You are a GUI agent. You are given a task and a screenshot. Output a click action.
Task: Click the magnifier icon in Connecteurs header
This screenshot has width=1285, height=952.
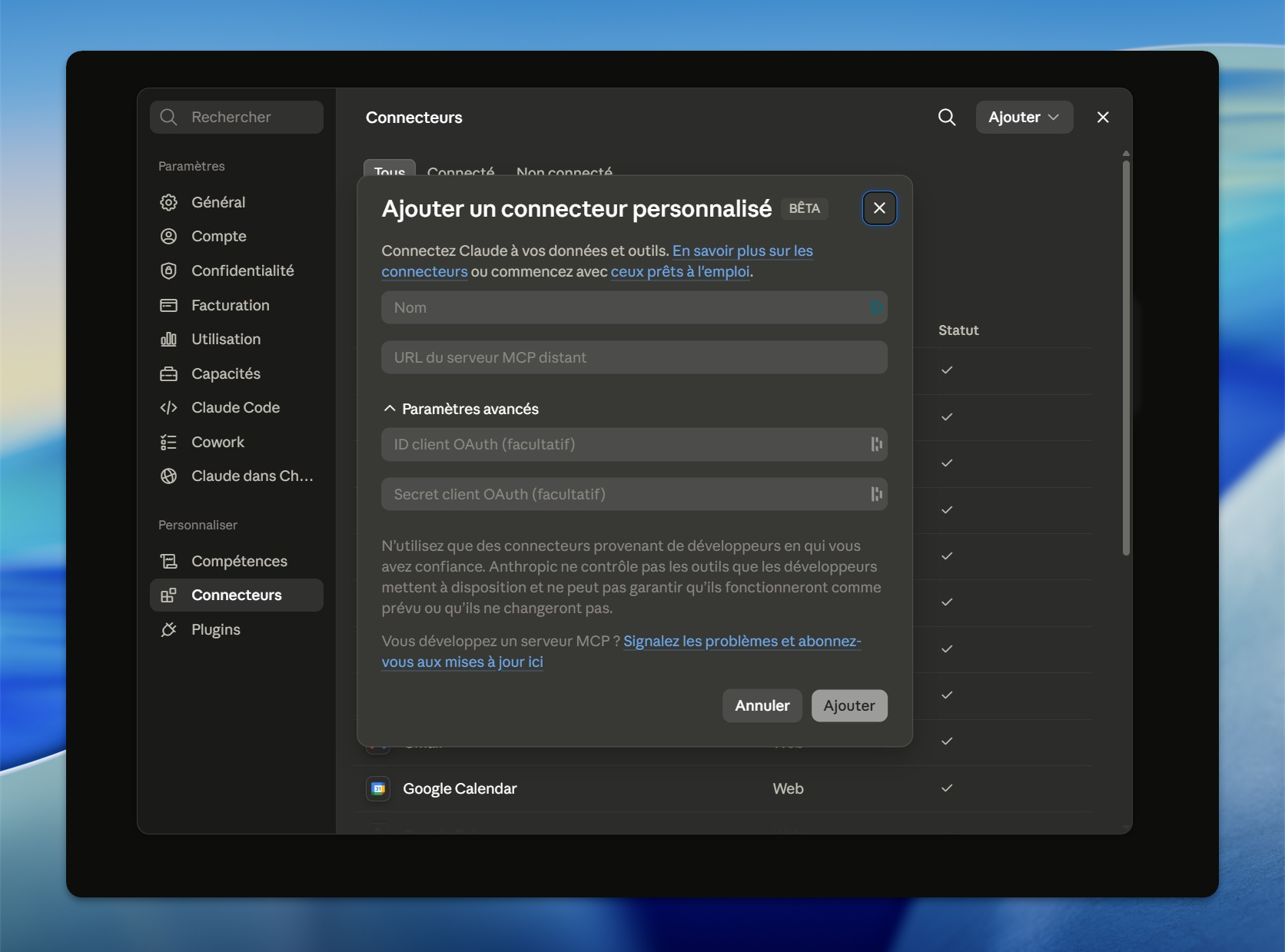(x=947, y=117)
